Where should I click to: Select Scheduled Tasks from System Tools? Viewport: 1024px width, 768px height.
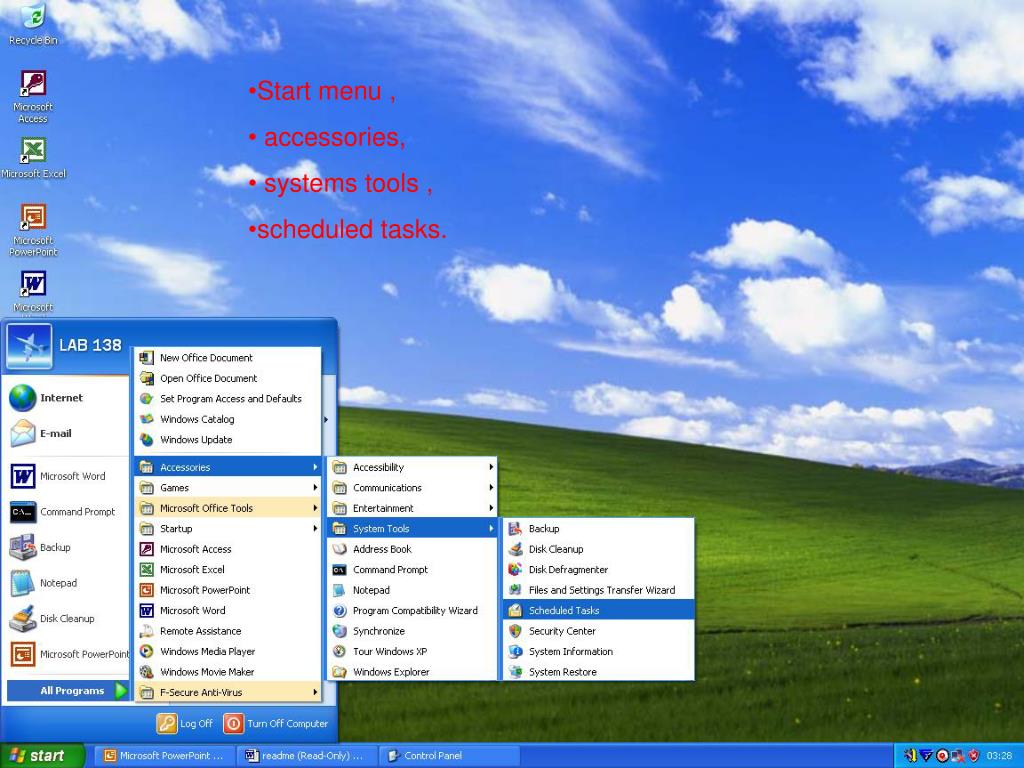pos(599,611)
